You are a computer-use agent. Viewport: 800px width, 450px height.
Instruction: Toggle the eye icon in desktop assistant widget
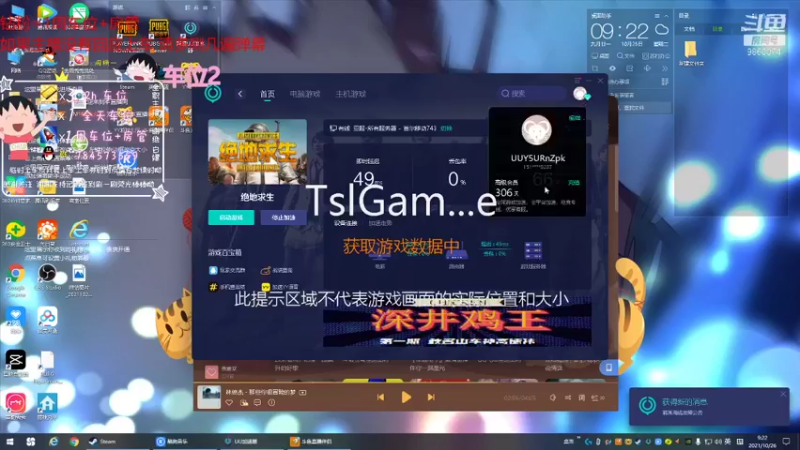click(612, 68)
